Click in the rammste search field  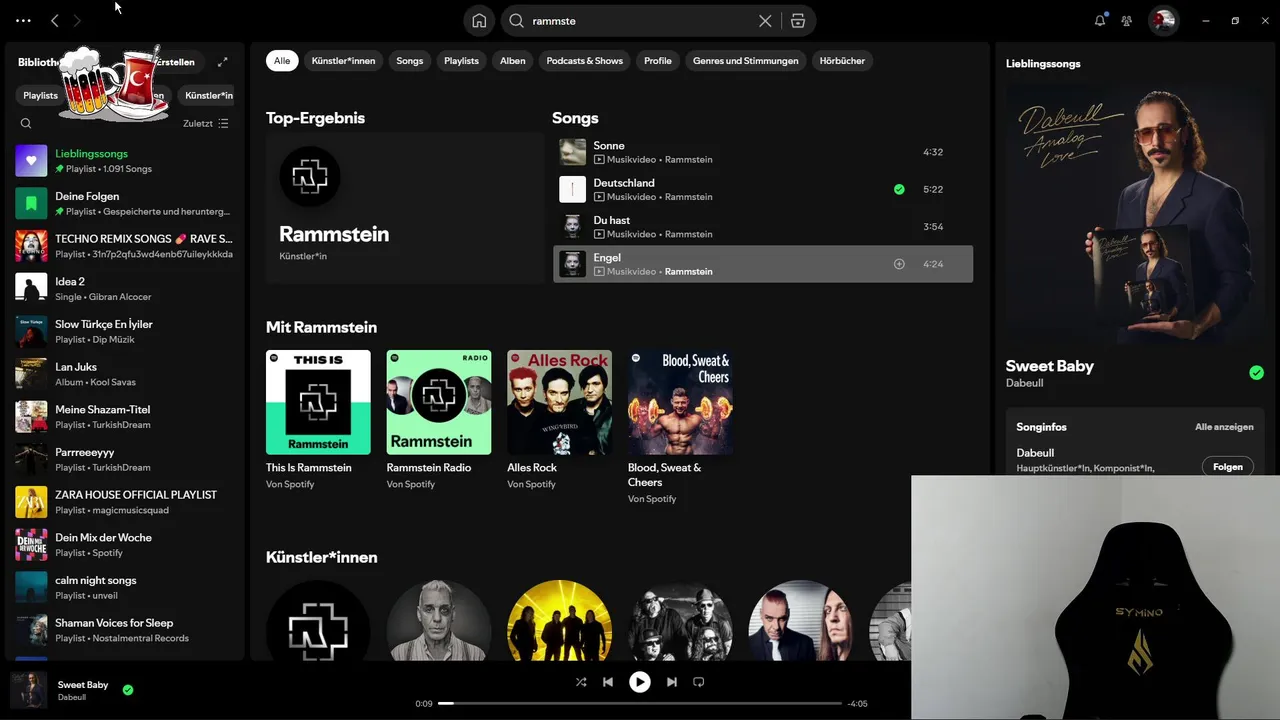coord(640,20)
